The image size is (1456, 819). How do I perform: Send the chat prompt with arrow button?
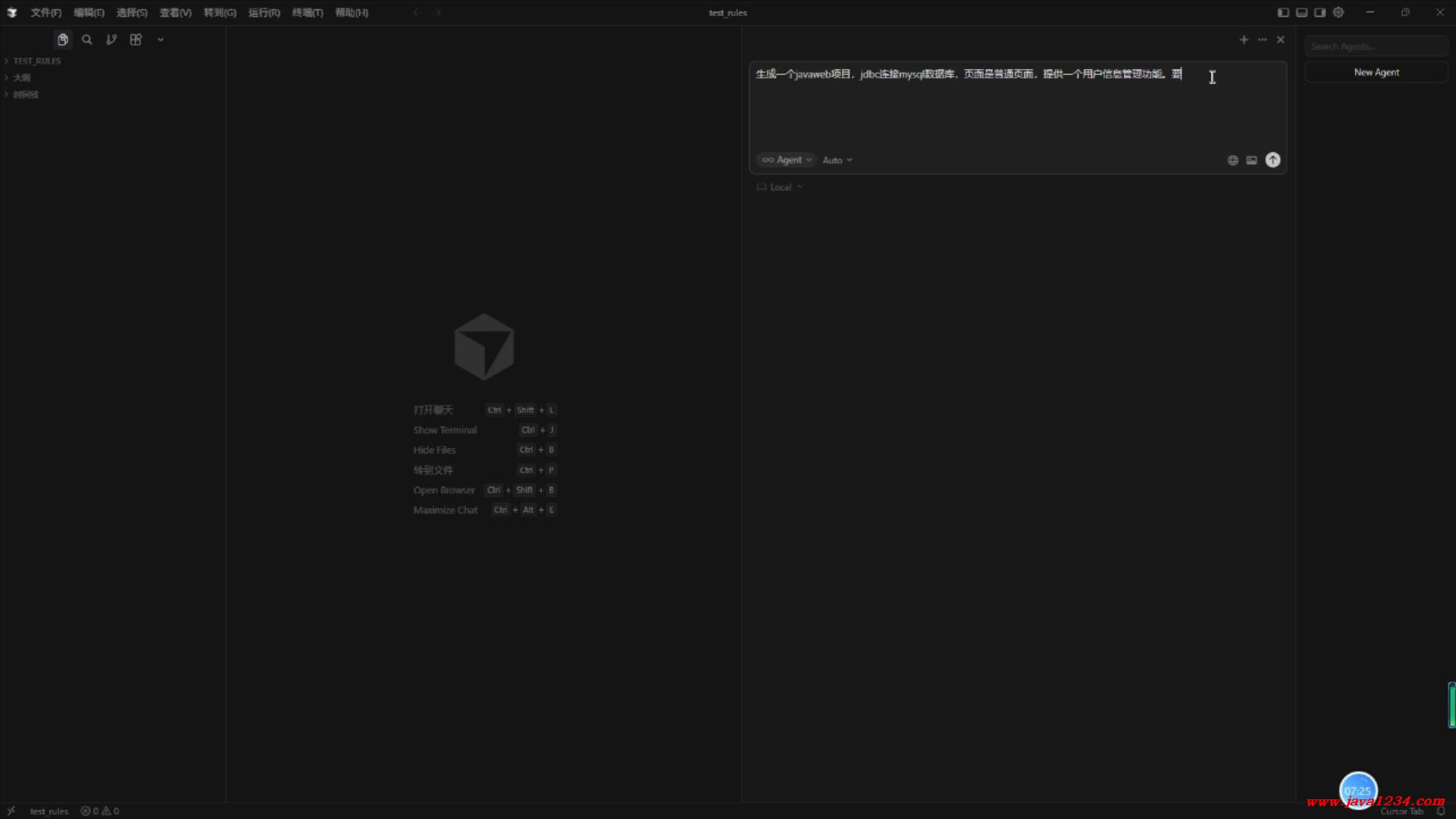[1272, 160]
